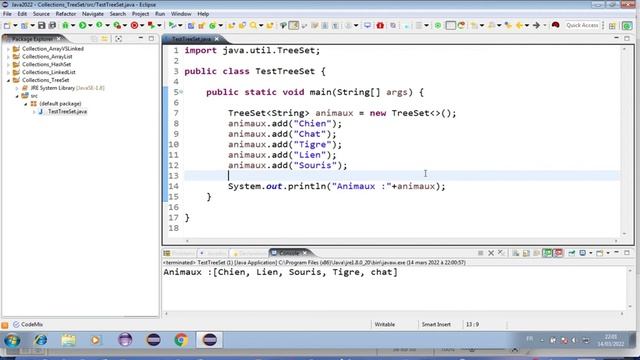Select the default package node
This screenshot has width=640, height=360.
coord(60,104)
